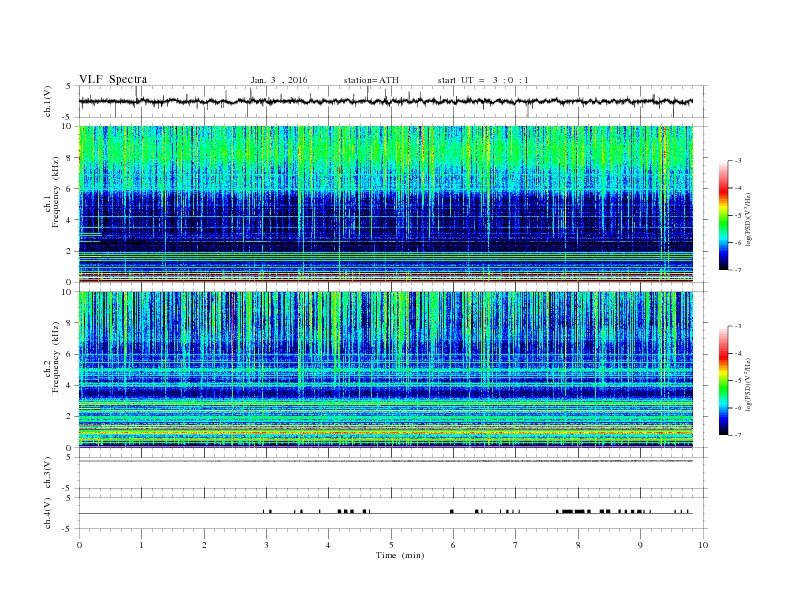
Task: Click the ch.4 pulse marker at minute 6
Action: 452,511
